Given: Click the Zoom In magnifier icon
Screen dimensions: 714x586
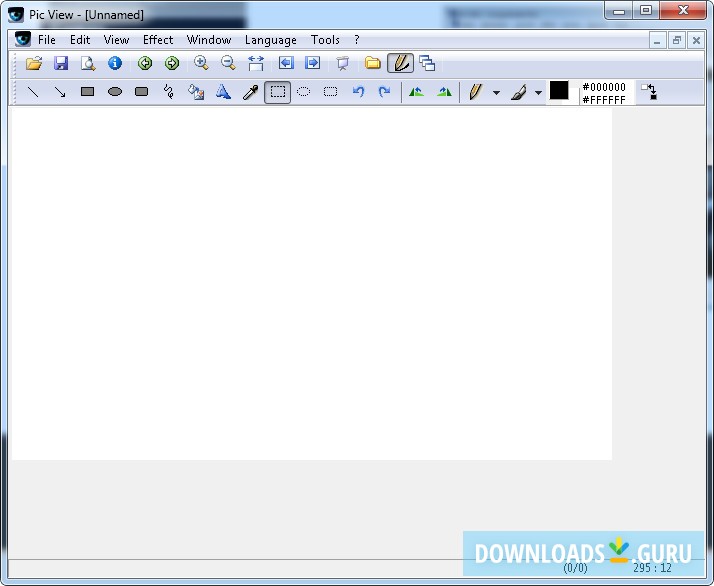Looking at the screenshot, I should pos(201,63).
